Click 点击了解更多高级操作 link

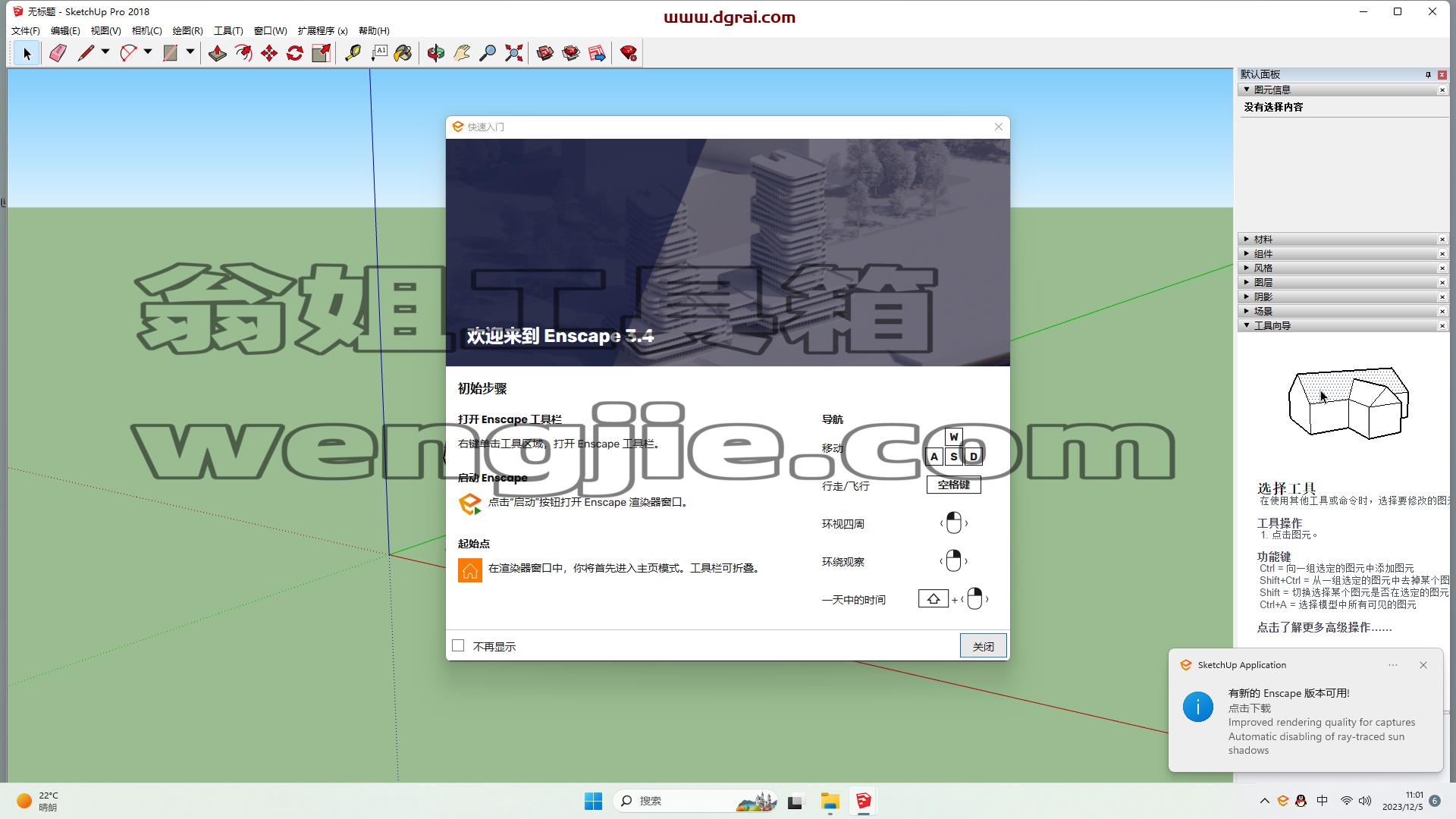pos(1324,627)
